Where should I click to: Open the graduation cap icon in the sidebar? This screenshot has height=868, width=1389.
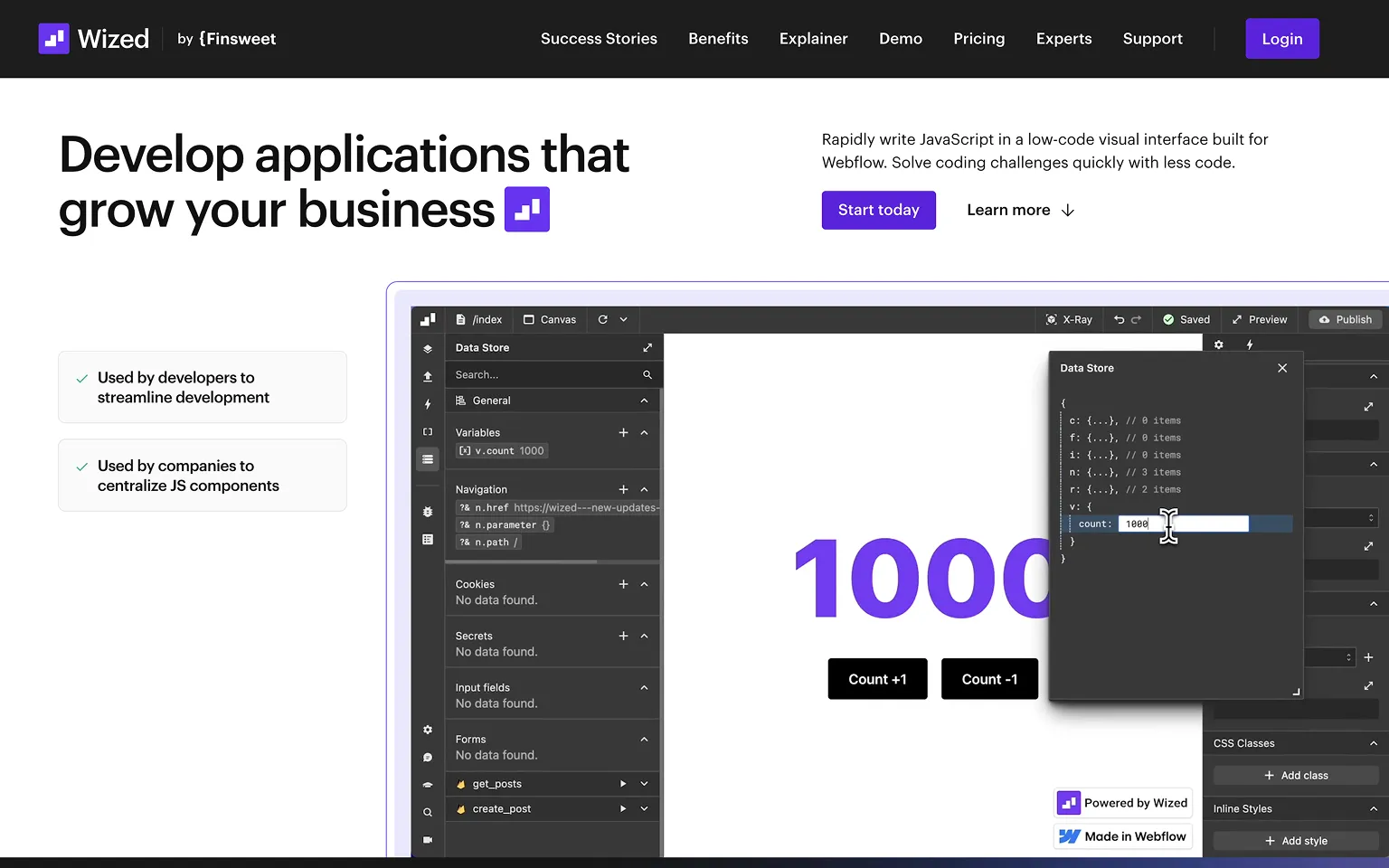(x=428, y=785)
